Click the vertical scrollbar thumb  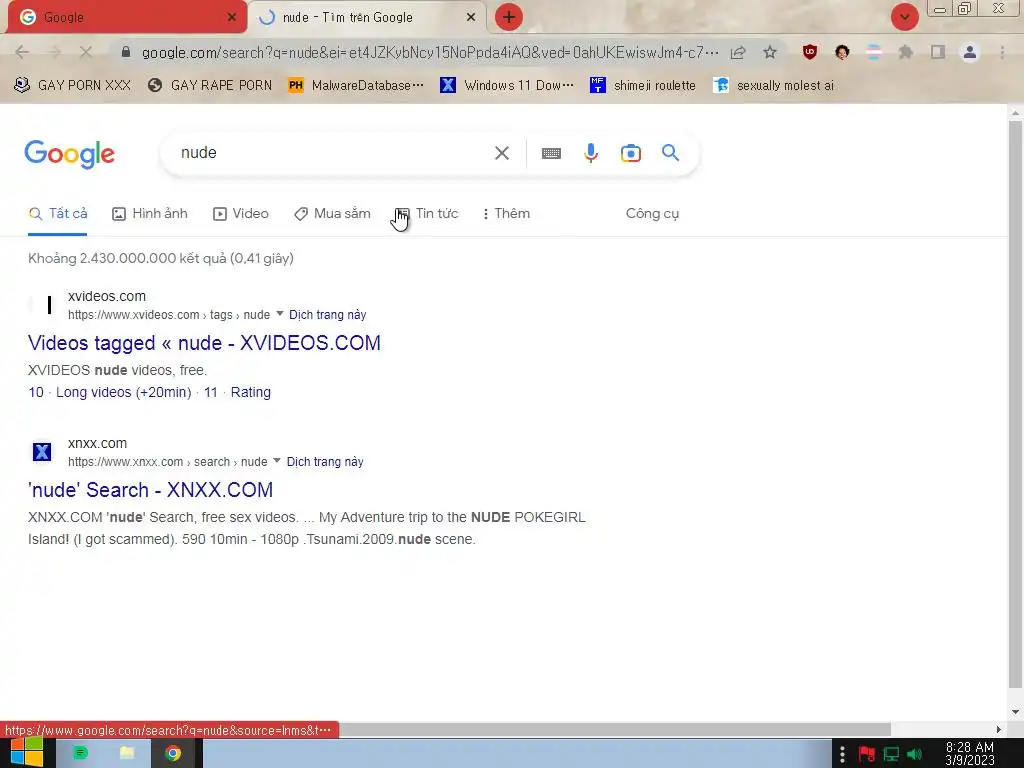click(1015, 405)
